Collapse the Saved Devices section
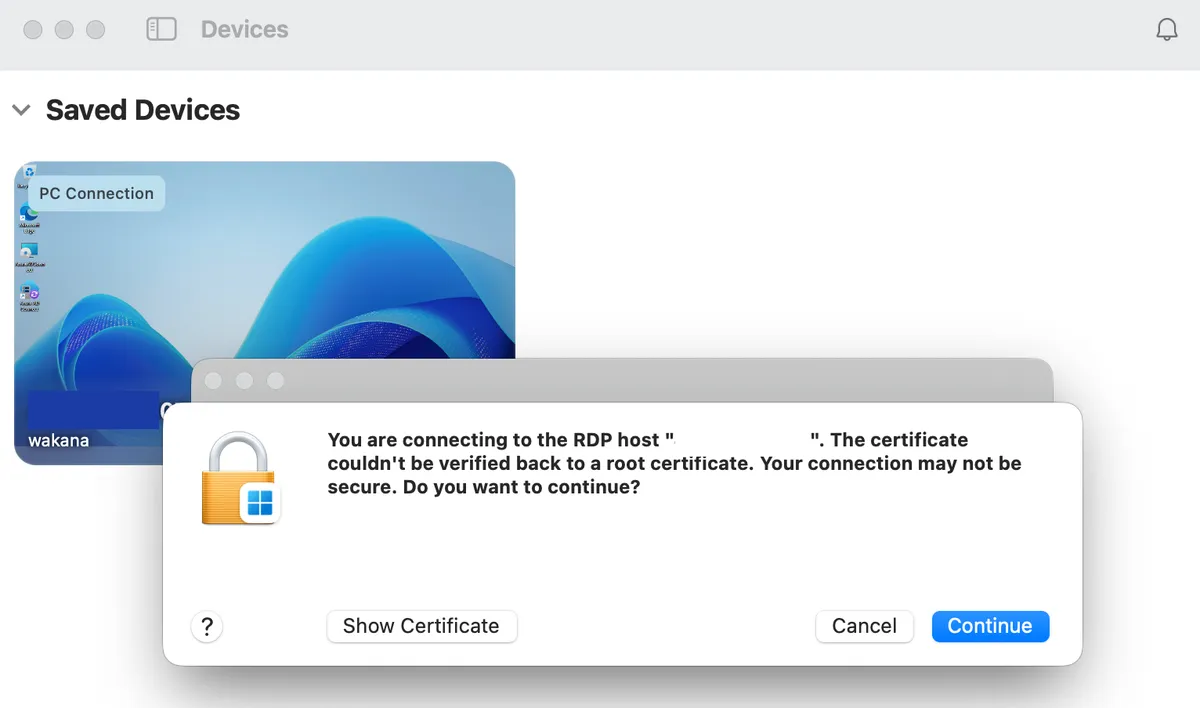The width and height of the screenshot is (1200, 708). 21,110
